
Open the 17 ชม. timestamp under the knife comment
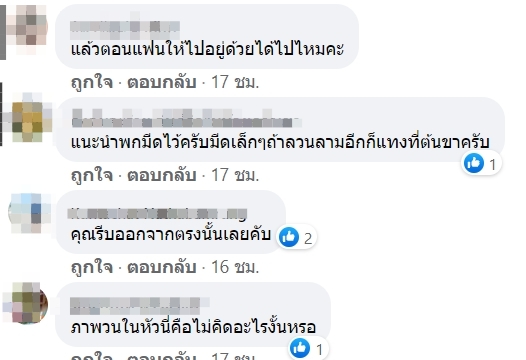[x=235, y=175]
